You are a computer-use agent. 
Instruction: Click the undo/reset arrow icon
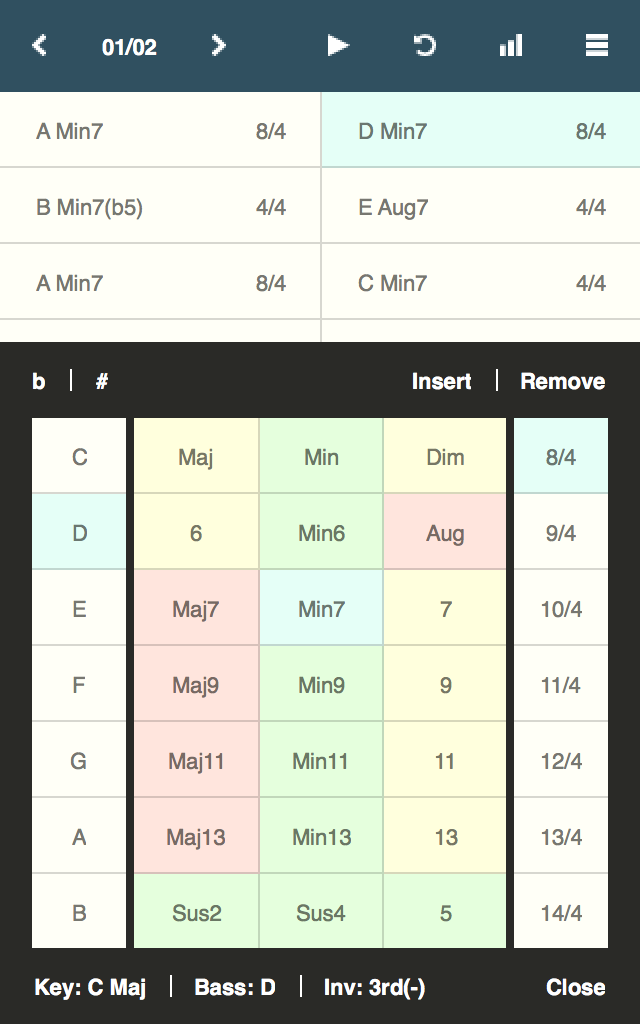click(425, 46)
